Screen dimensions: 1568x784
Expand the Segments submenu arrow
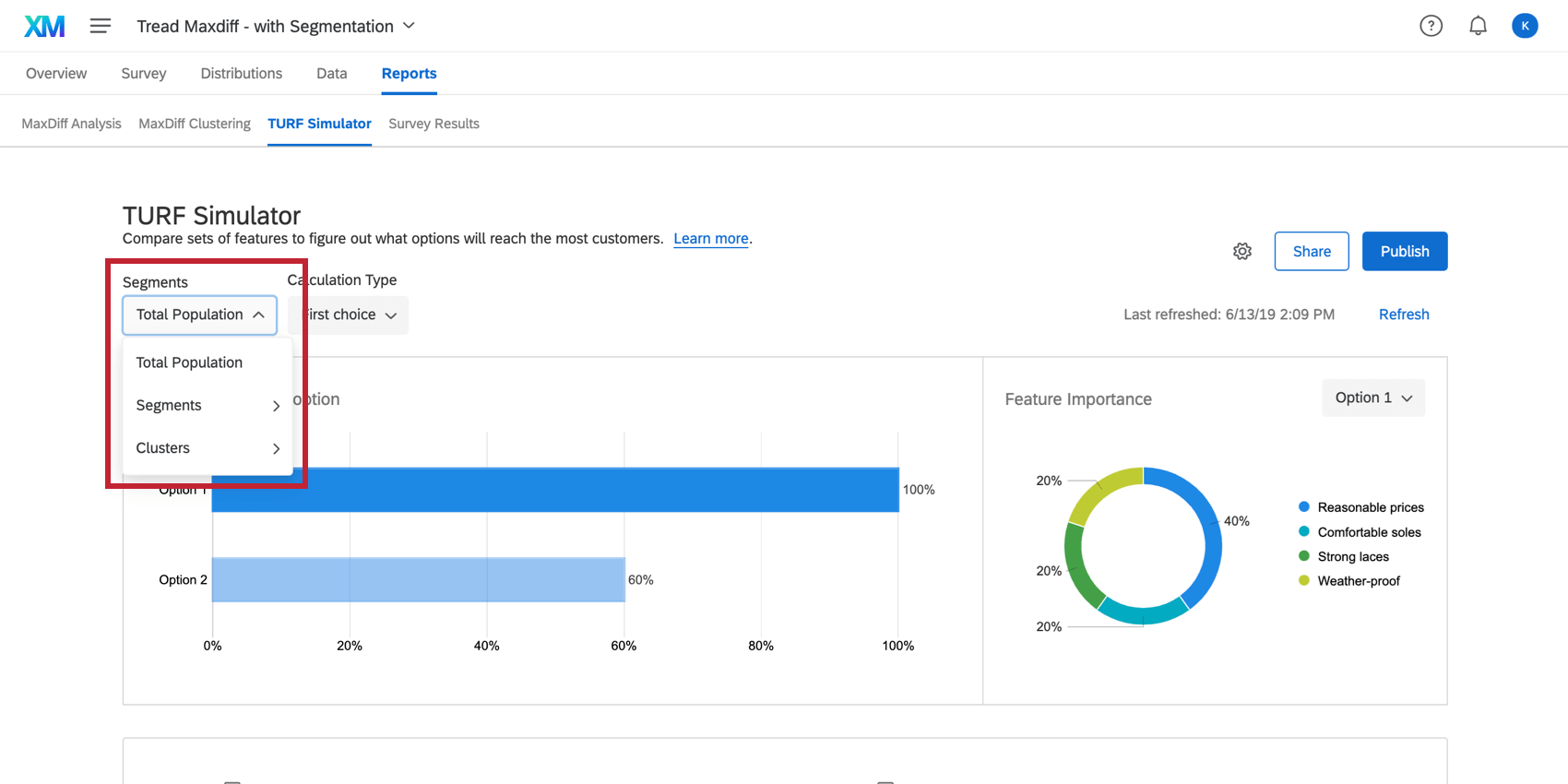[x=276, y=406]
